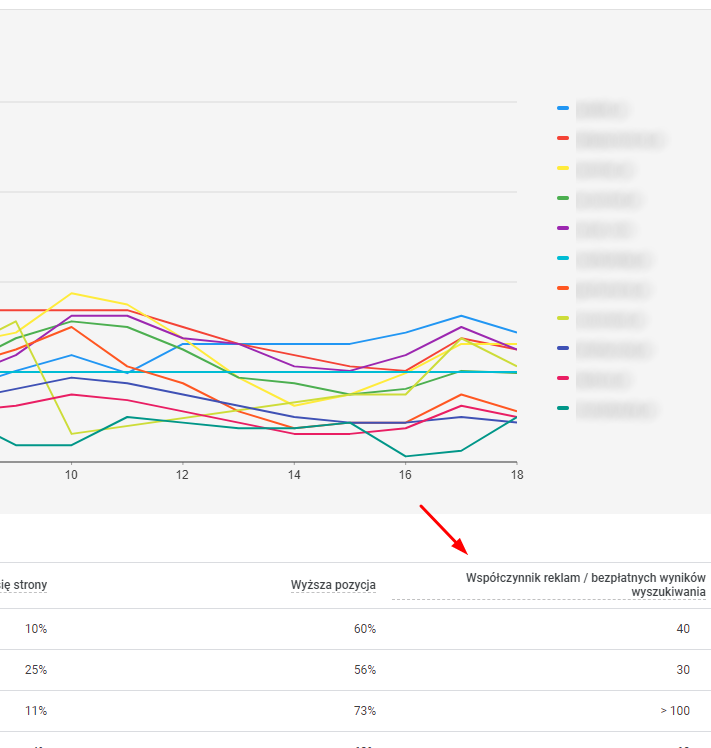Viewport: 711px width, 748px height.
Task: Select the lime legend series marker
Action: [563, 319]
